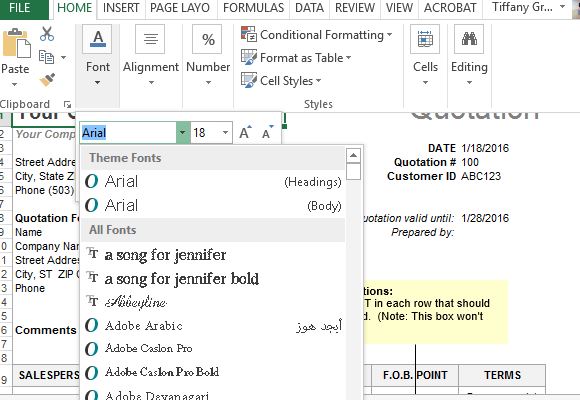Select the F.O.B. POINT header cell

pos(415,375)
